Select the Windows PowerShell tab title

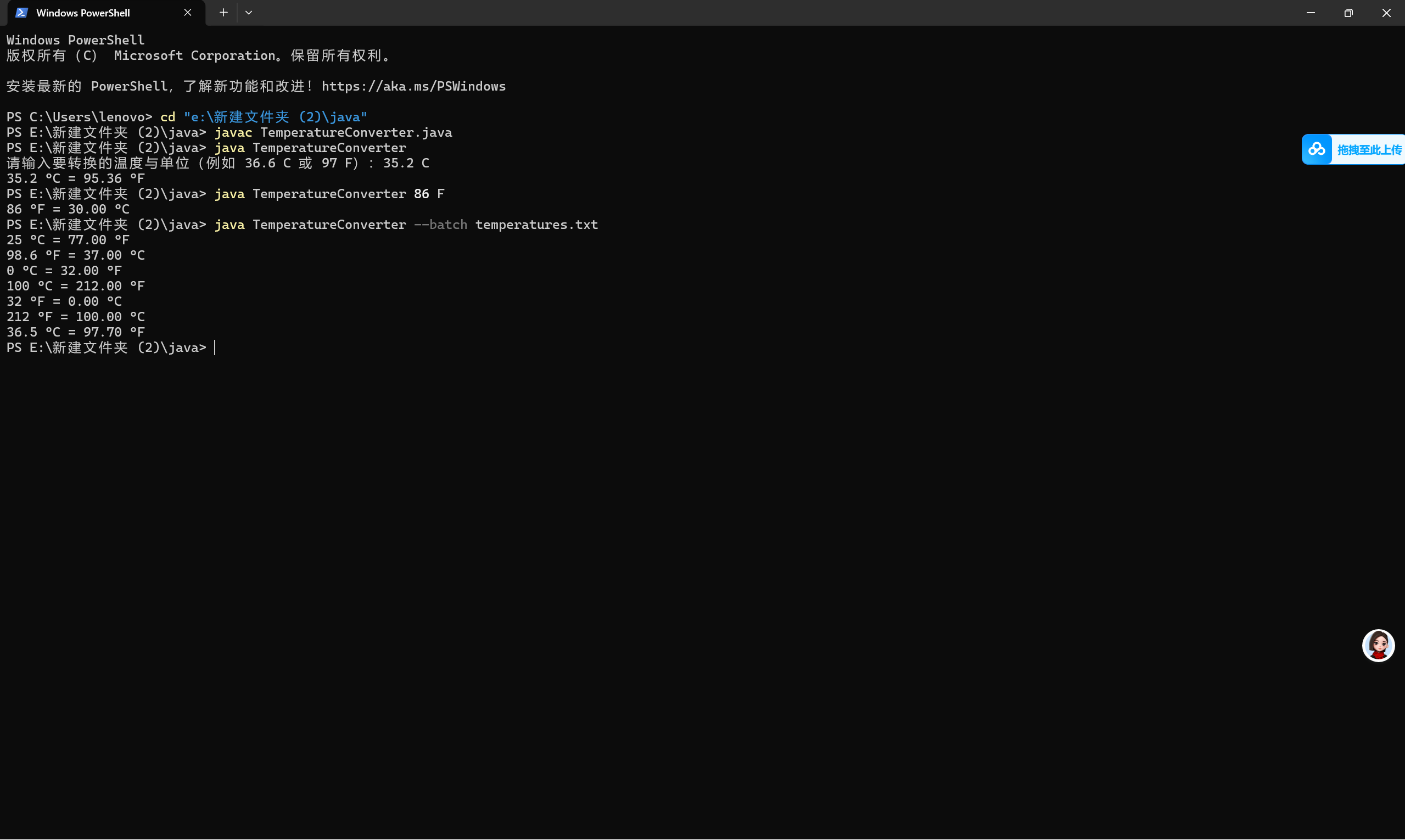[83, 13]
